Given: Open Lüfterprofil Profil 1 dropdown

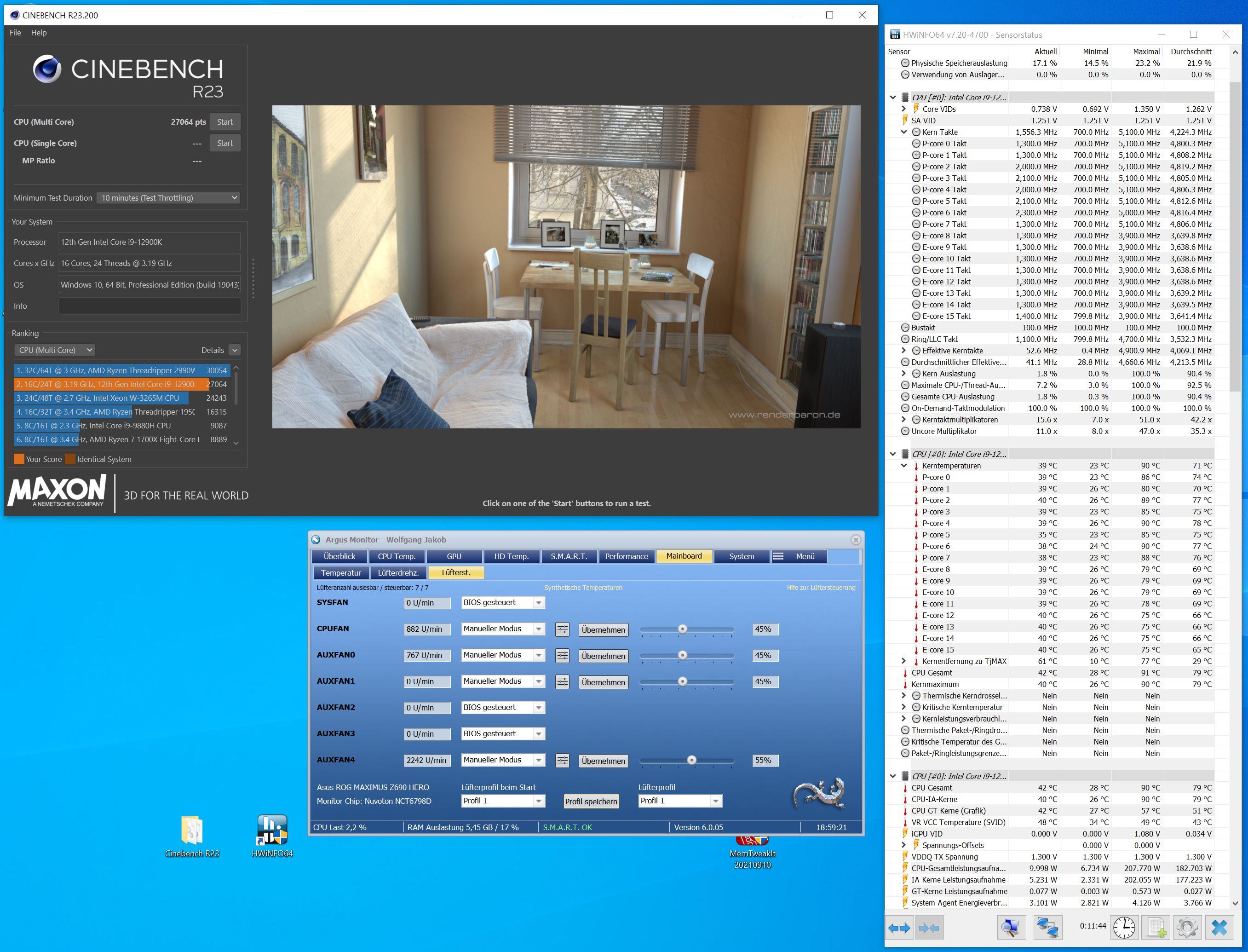Looking at the screenshot, I should [680, 801].
